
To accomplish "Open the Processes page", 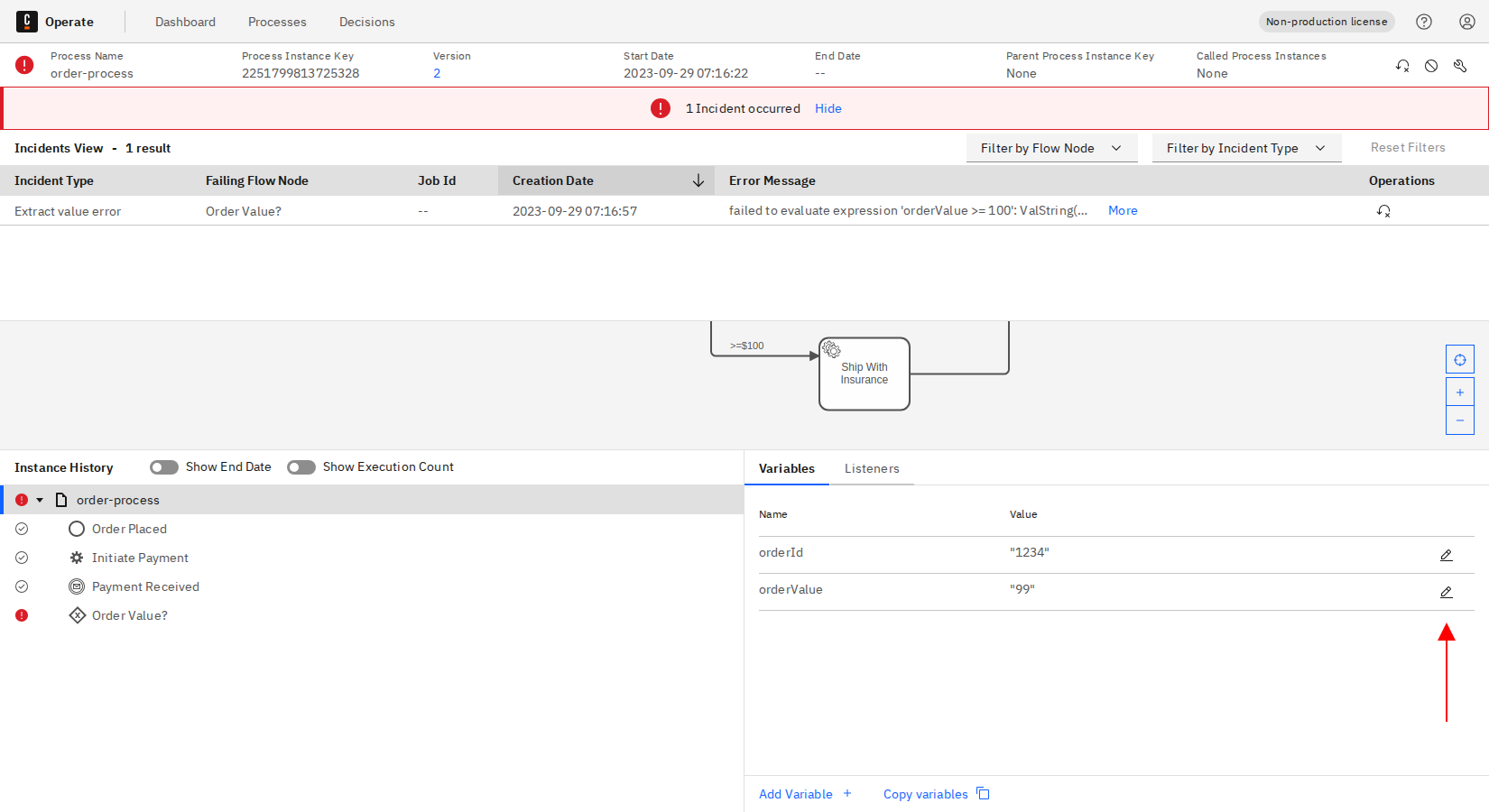I will (277, 22).
